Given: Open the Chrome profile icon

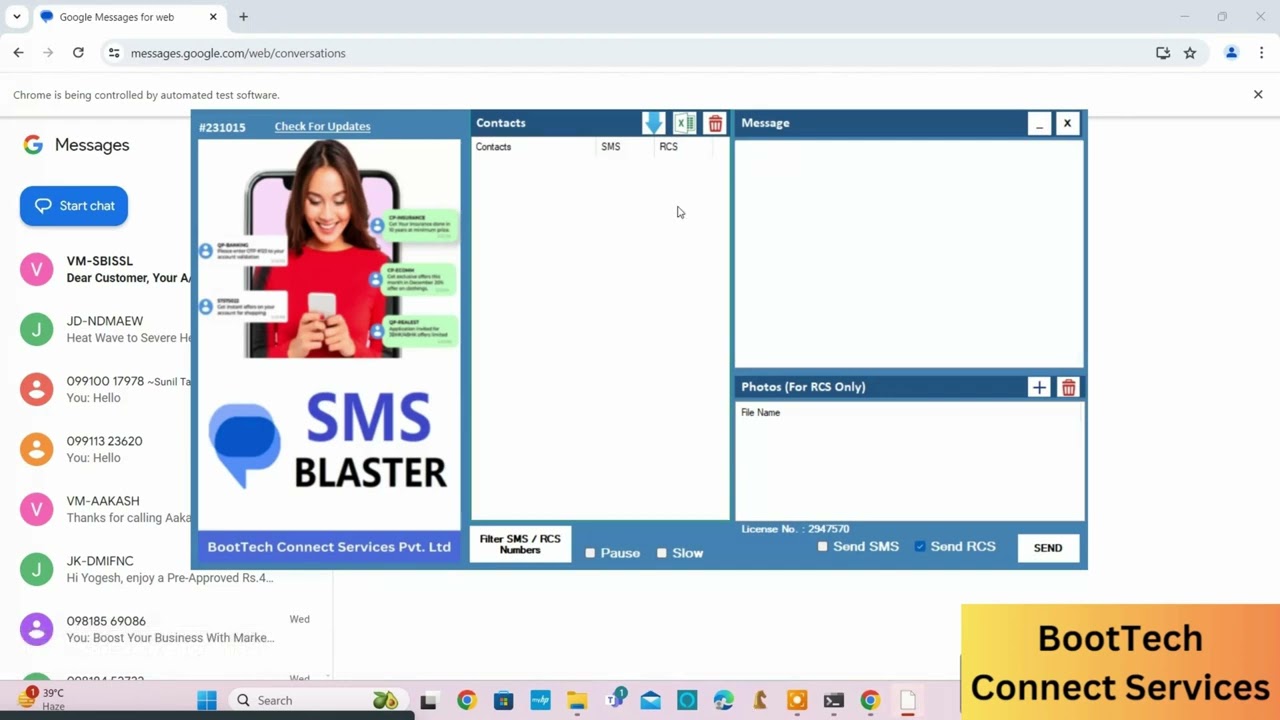Looking at the screenshot, I should 1232,53.
